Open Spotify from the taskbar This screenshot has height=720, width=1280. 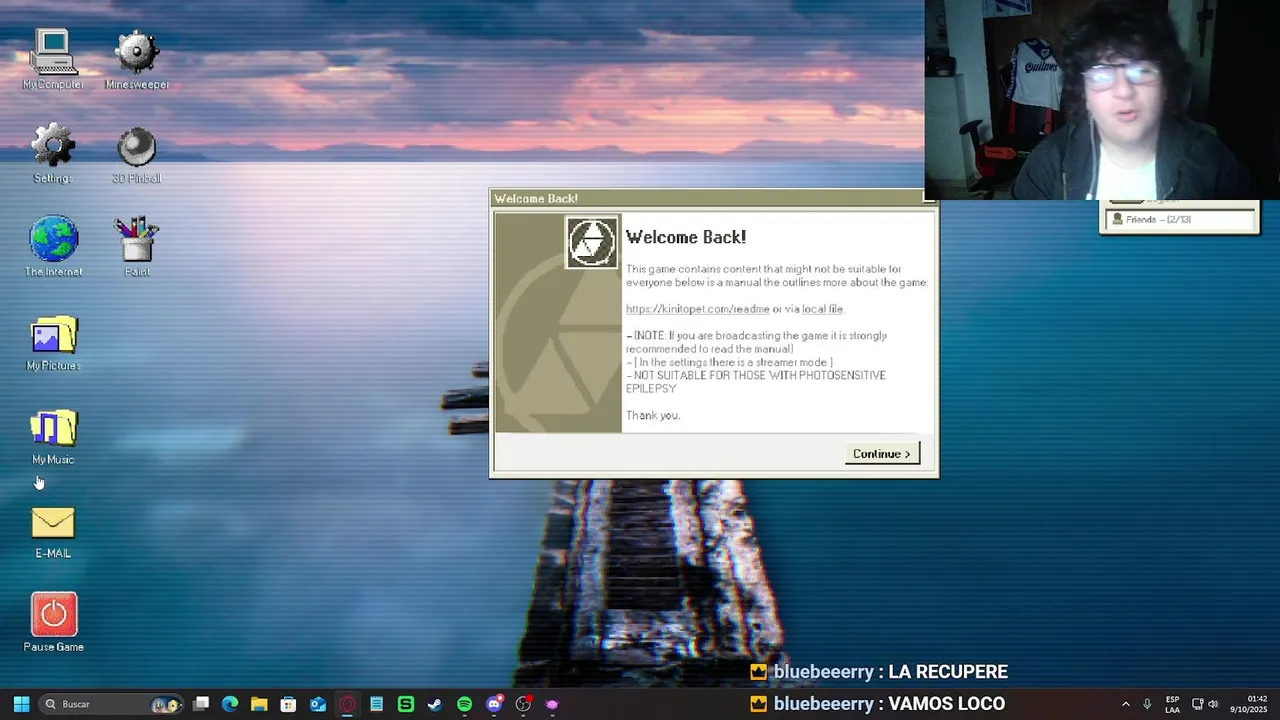tap(464, 704)
